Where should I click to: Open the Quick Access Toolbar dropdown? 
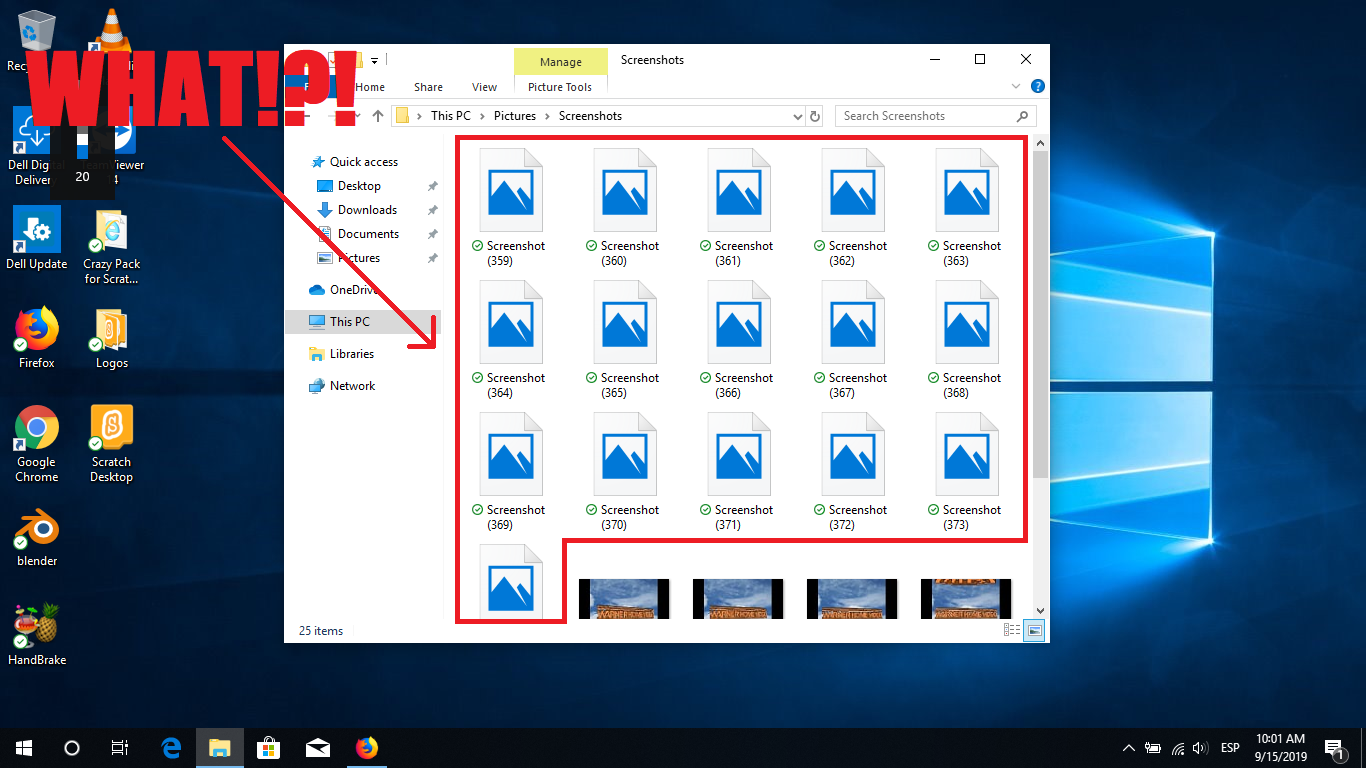(x=374, y=60)
